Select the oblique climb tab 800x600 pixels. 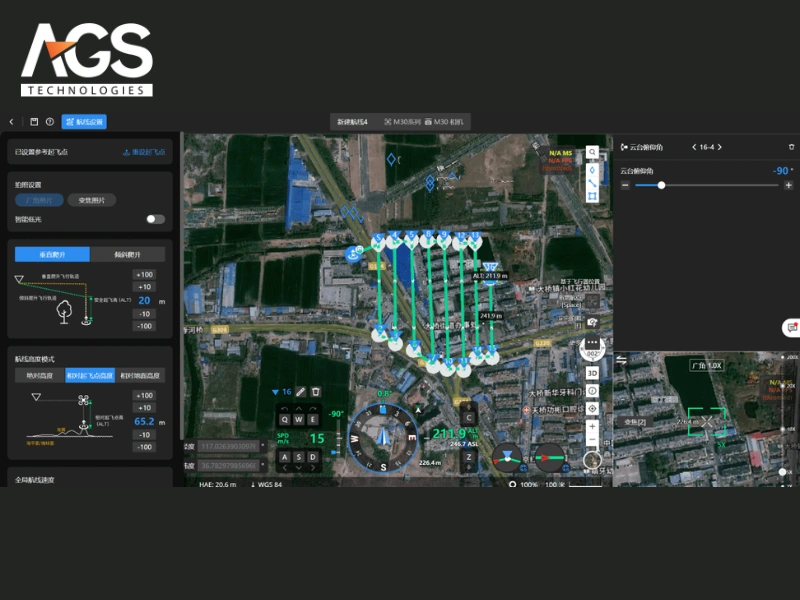click(x=130, y=254)
